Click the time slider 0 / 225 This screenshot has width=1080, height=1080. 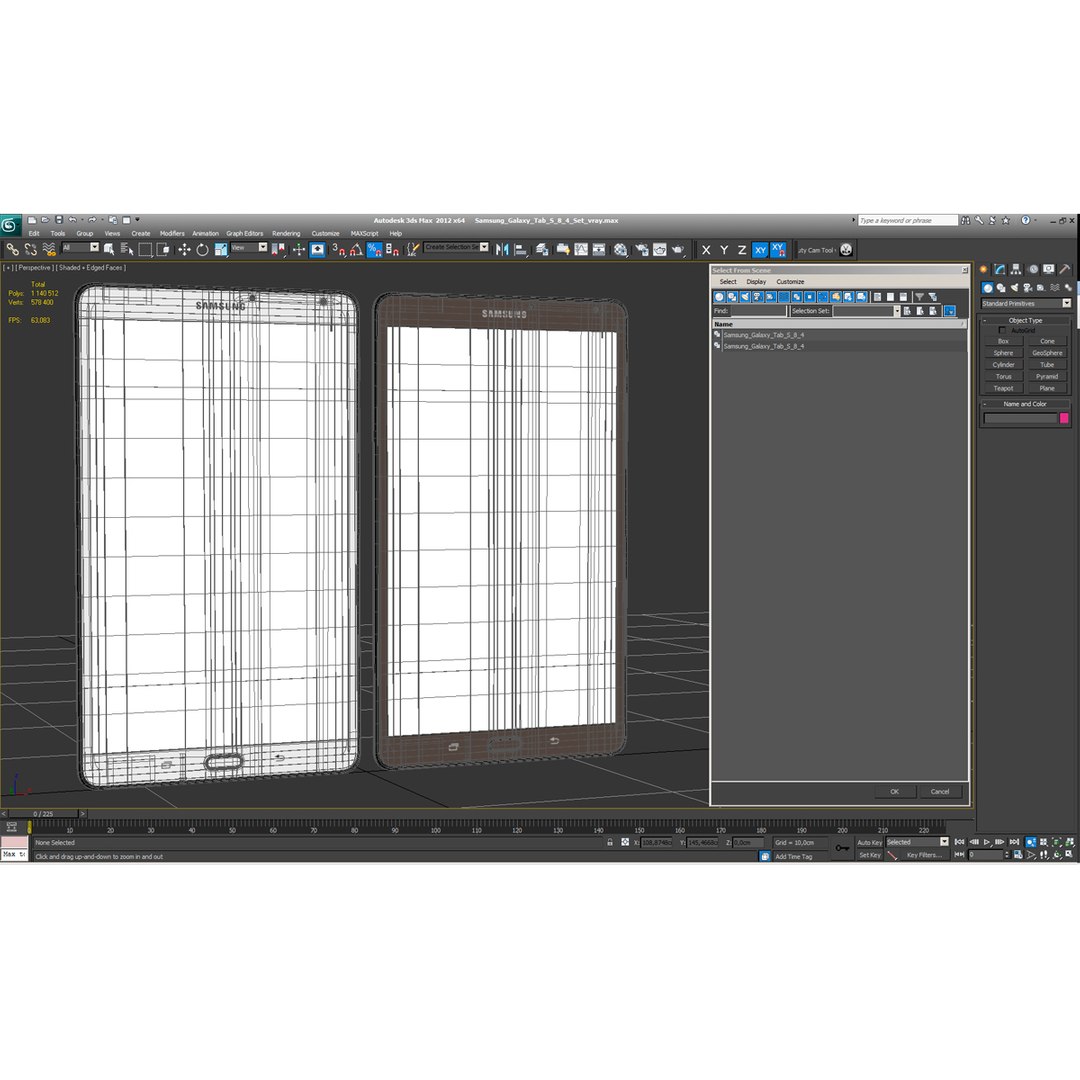coord(43,813)
